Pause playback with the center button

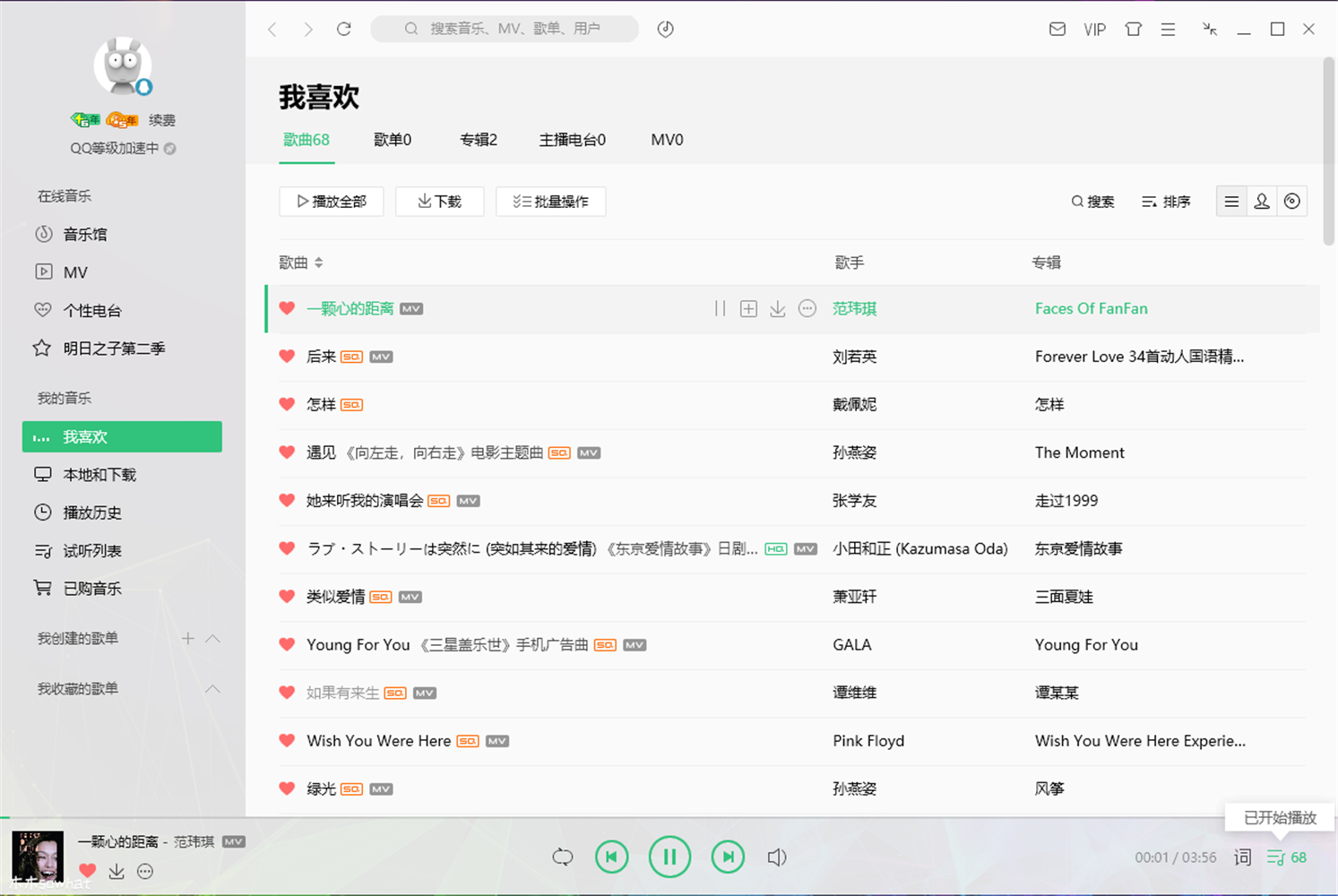pos(669,857)
